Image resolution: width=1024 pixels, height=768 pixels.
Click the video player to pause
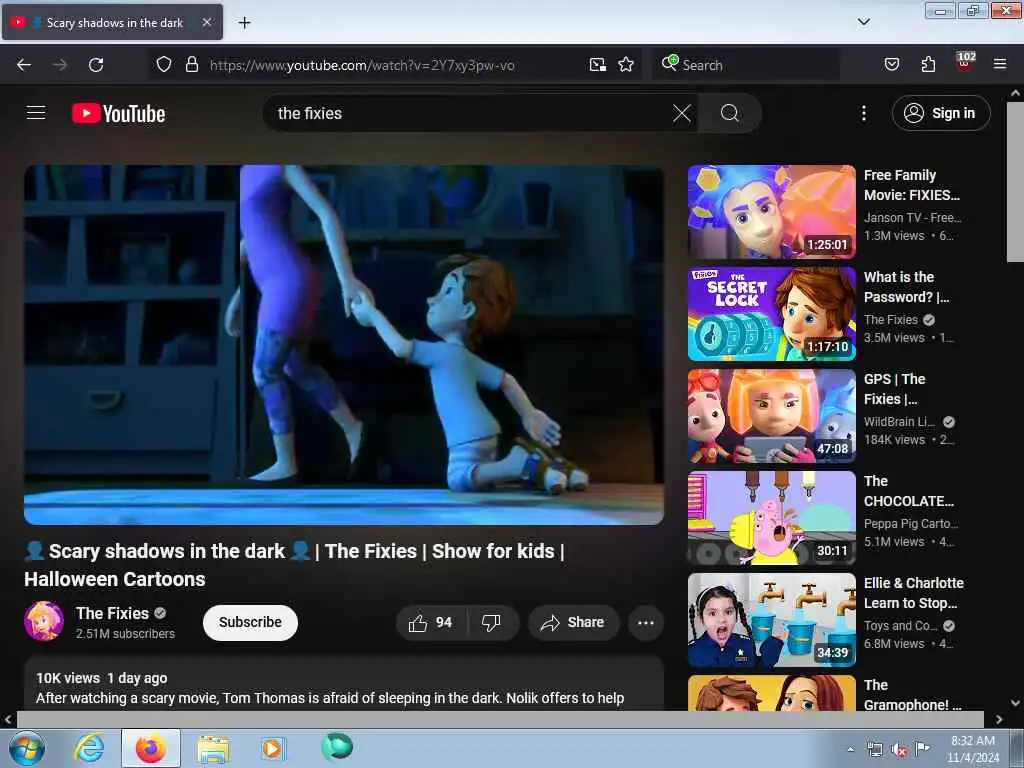344,344
